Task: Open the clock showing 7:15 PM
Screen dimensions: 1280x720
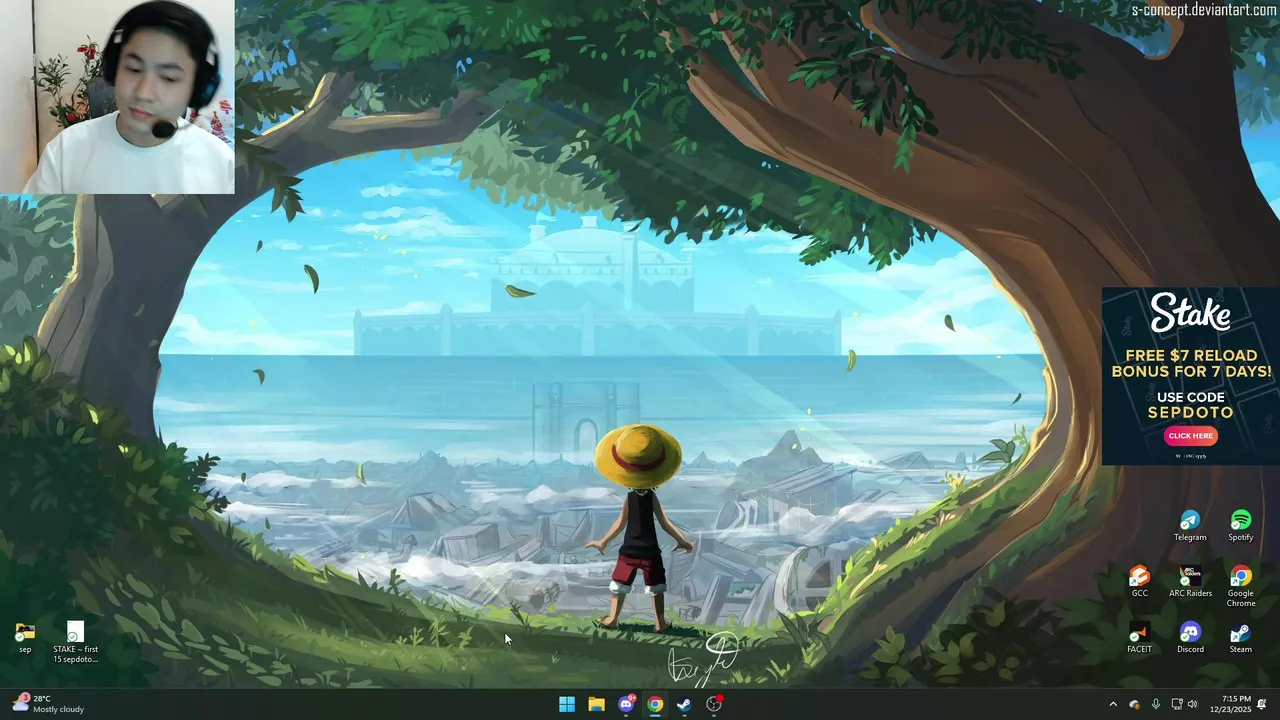Action: (1229, 704)
